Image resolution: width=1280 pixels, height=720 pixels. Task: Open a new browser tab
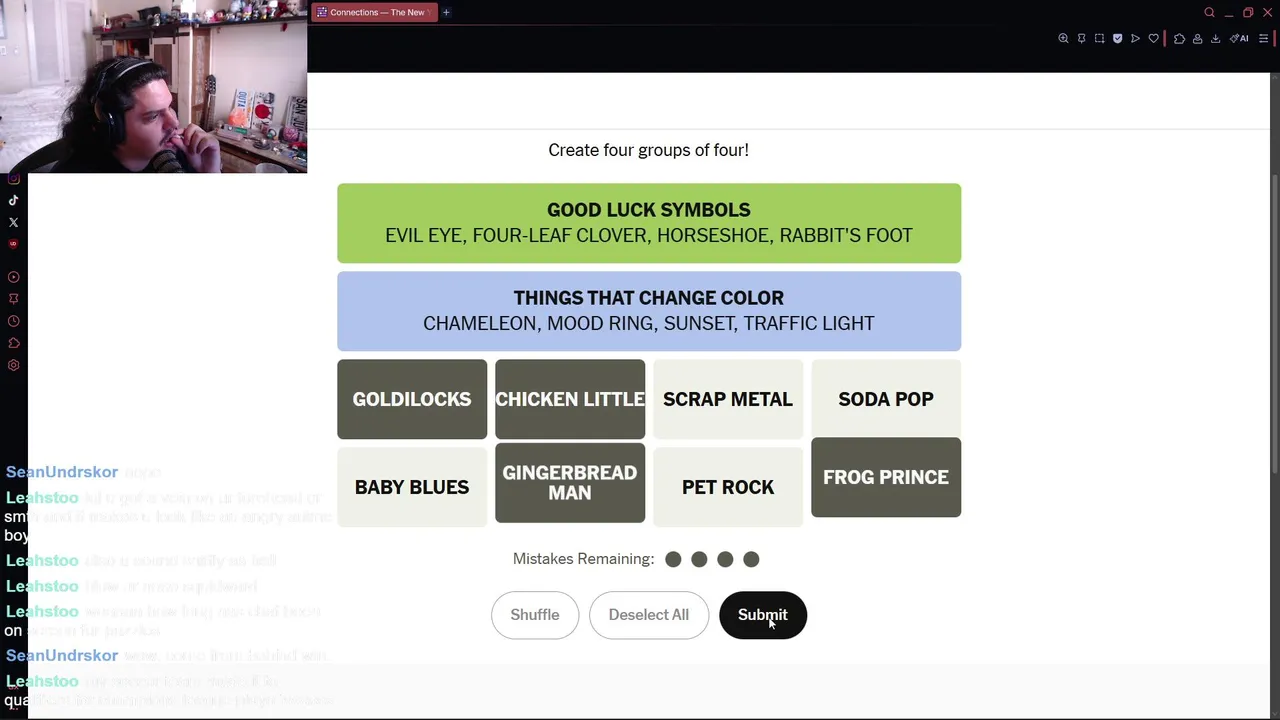coord(446,12)
